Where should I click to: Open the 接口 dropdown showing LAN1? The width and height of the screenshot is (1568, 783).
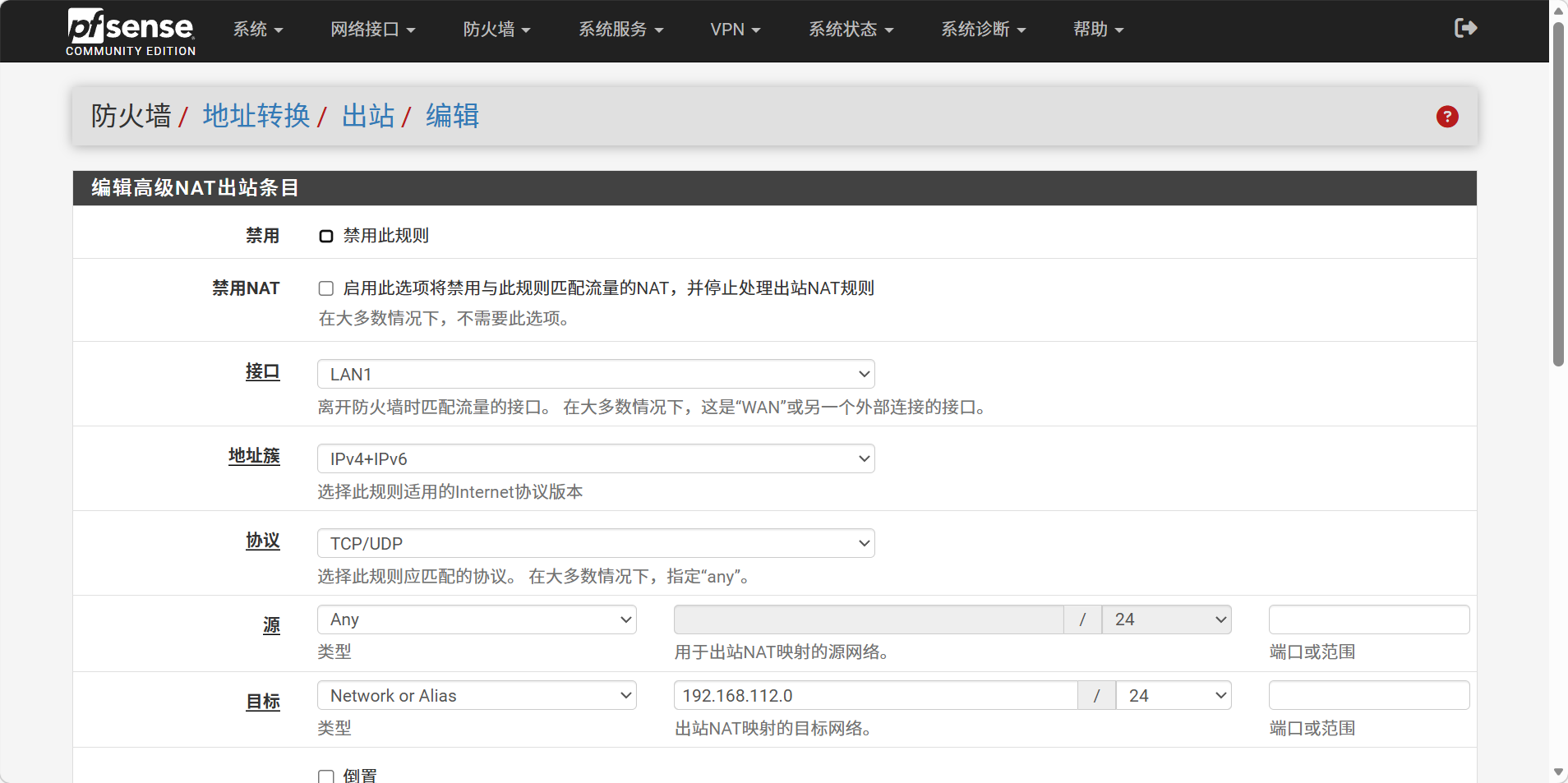pos(595,375)
